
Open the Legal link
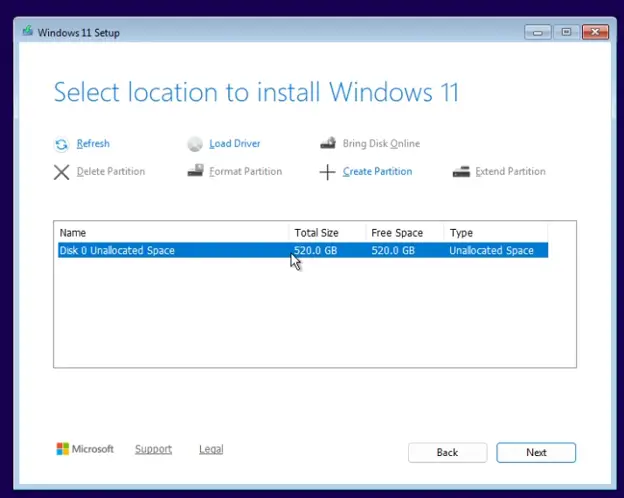pyautogui.click(x=211, y=449)
